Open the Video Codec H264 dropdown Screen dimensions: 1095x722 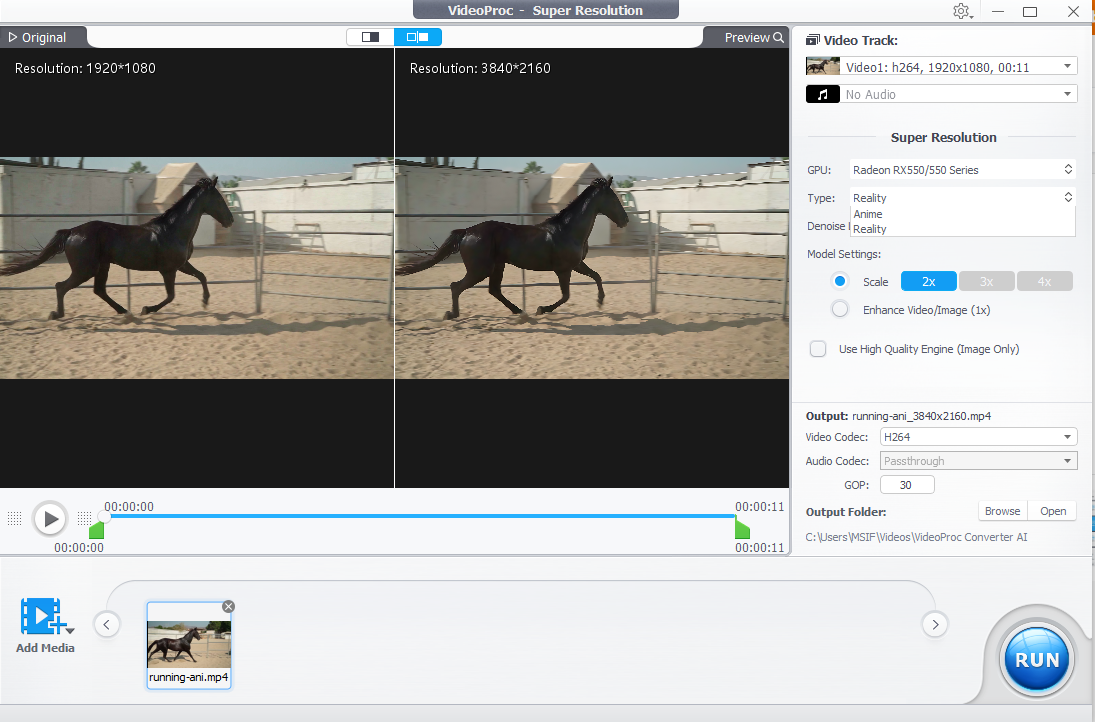(x=977, y=437)
